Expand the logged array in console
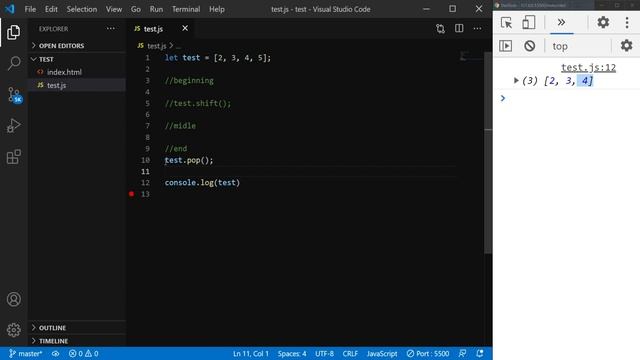Image resolution: width=640 pixels, height=360 pixels. (x=516, y=81)
